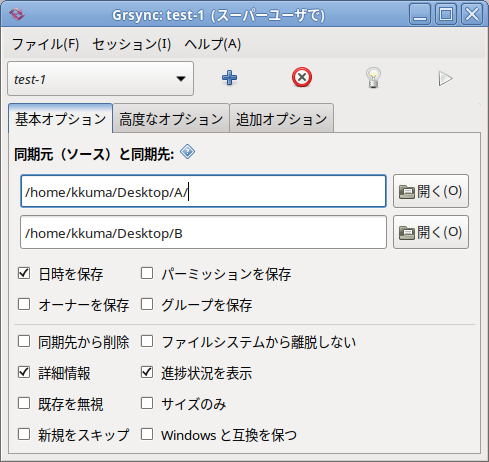Open the ヘルプ(A) menu
Image resolution: width=489 pixels, height=462 pixels.
pos(213,44)
